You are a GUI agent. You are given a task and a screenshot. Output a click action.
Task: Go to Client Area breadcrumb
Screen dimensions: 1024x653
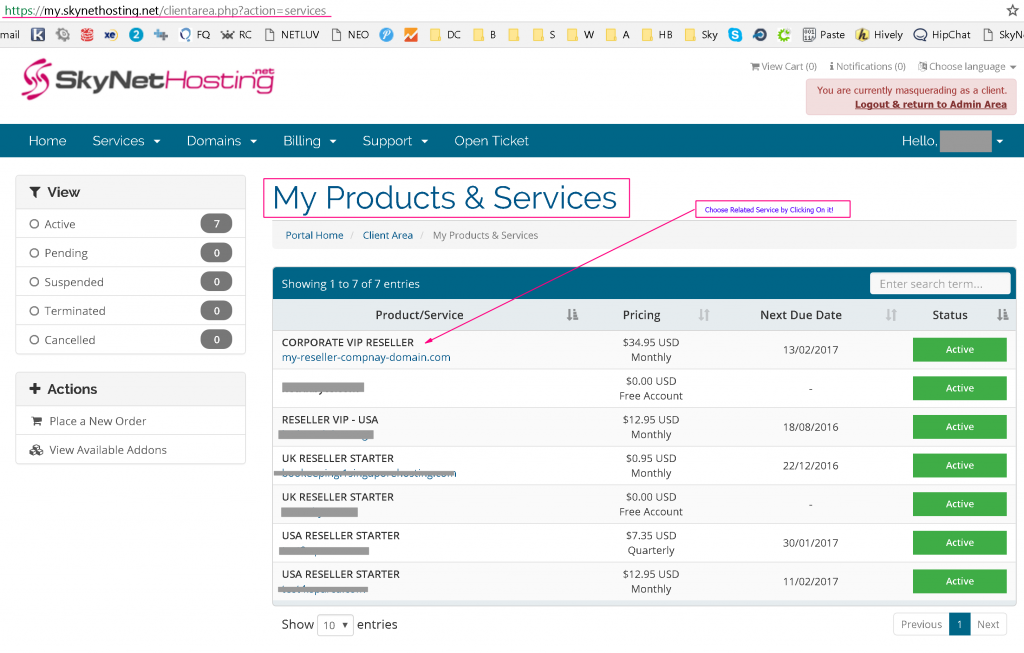click(388, 235)
